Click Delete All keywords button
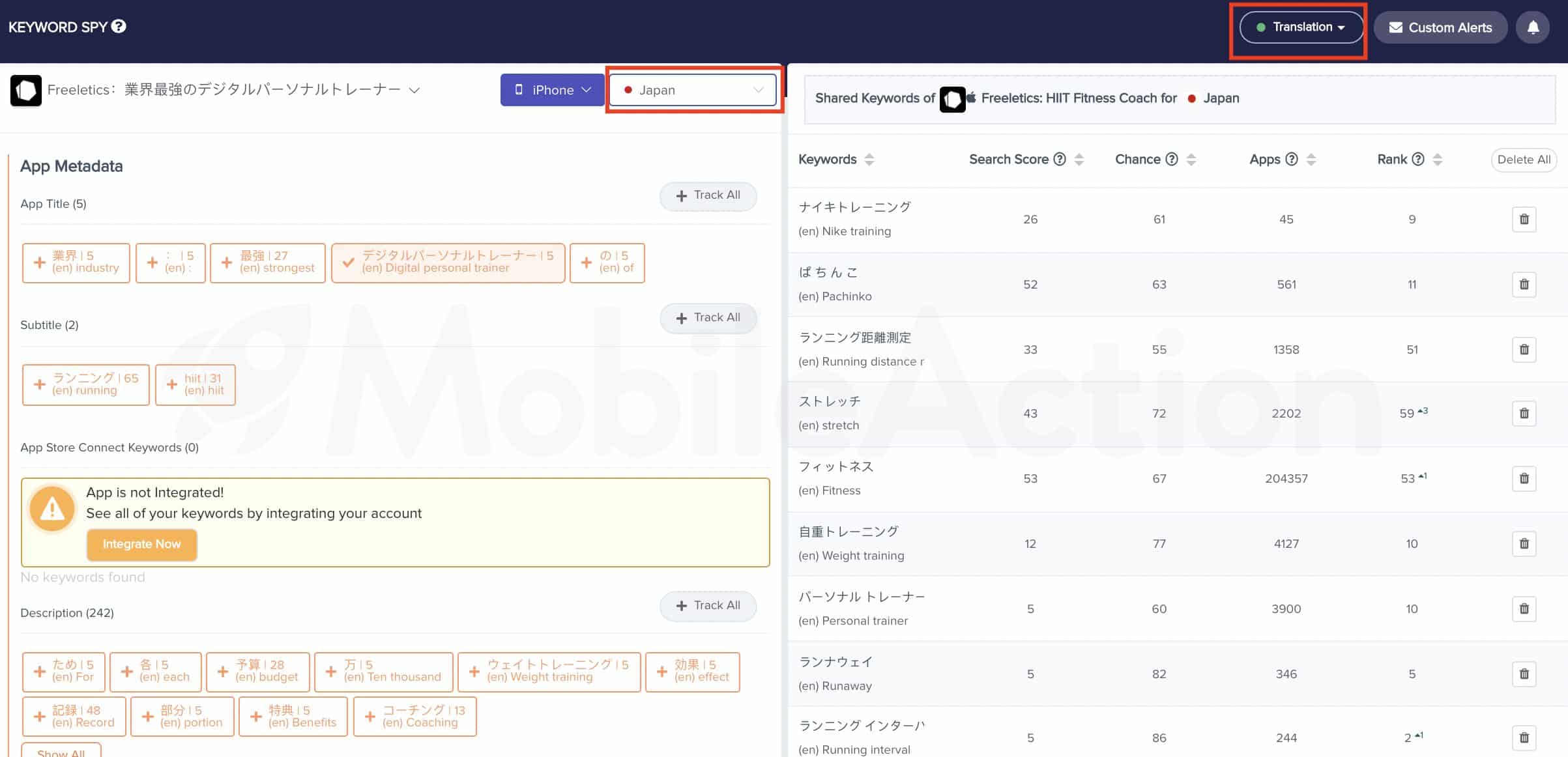1568x757 pixels. click(1524, 160)
